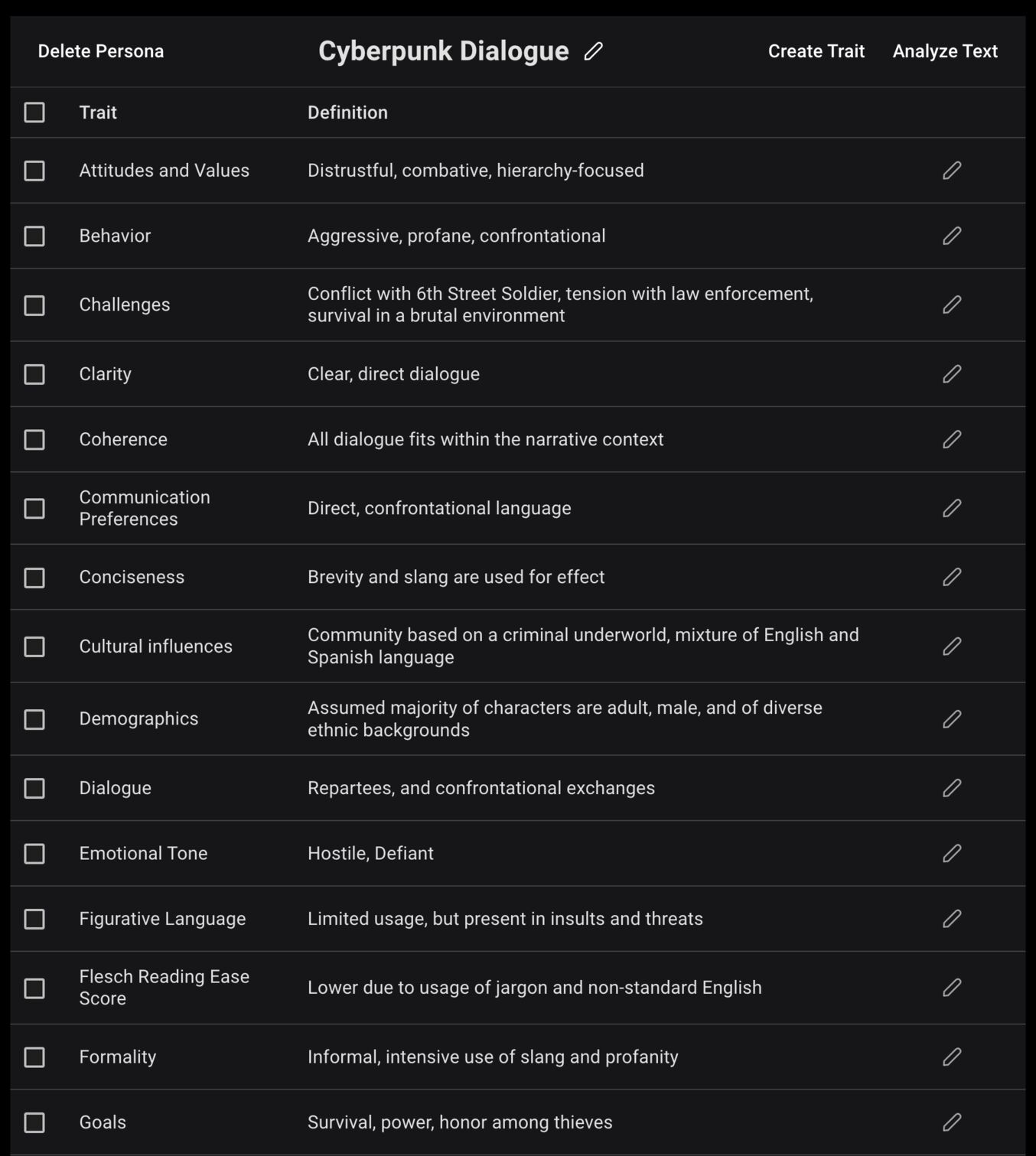Click the pencil icon beside the Cyberpunk Dialogue title
The image size is (1036, 1156).
pos(593,51)
